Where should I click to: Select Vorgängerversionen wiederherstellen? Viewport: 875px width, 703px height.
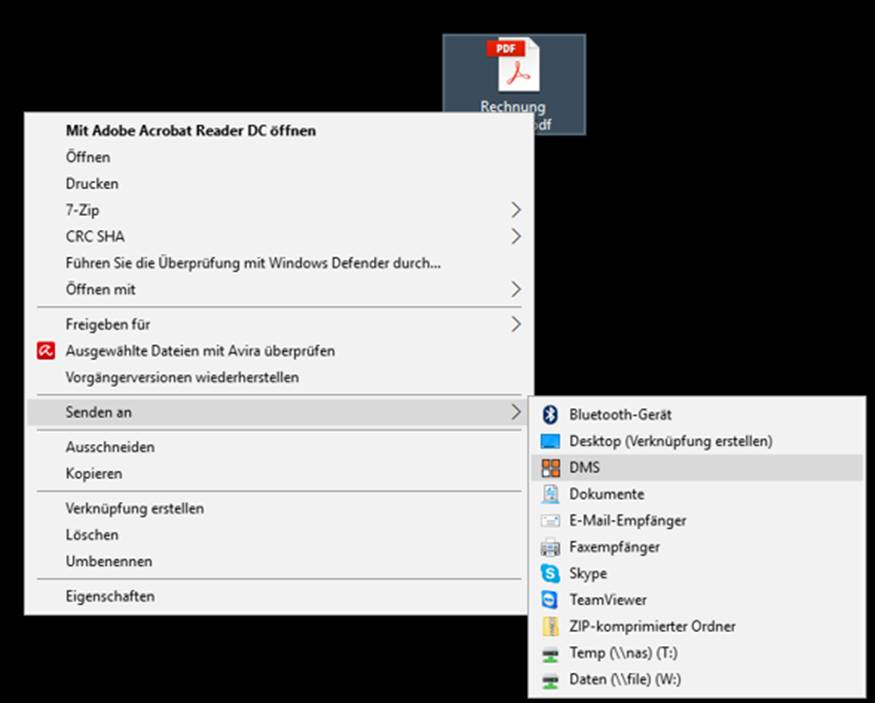[x=279, y=377]
